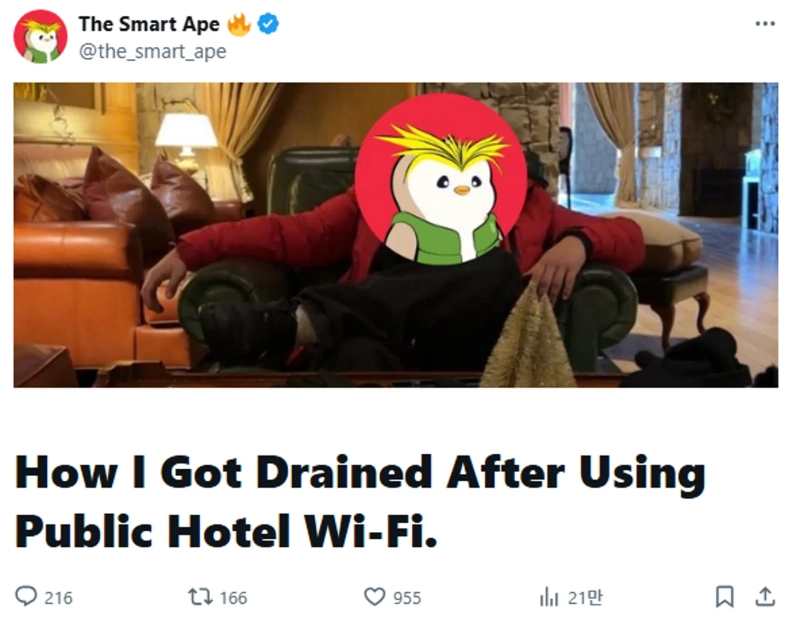This screenshot has width=800, height=627.
Task: Open the @the_smart_ape handle link
Action: tap(152, 52)
